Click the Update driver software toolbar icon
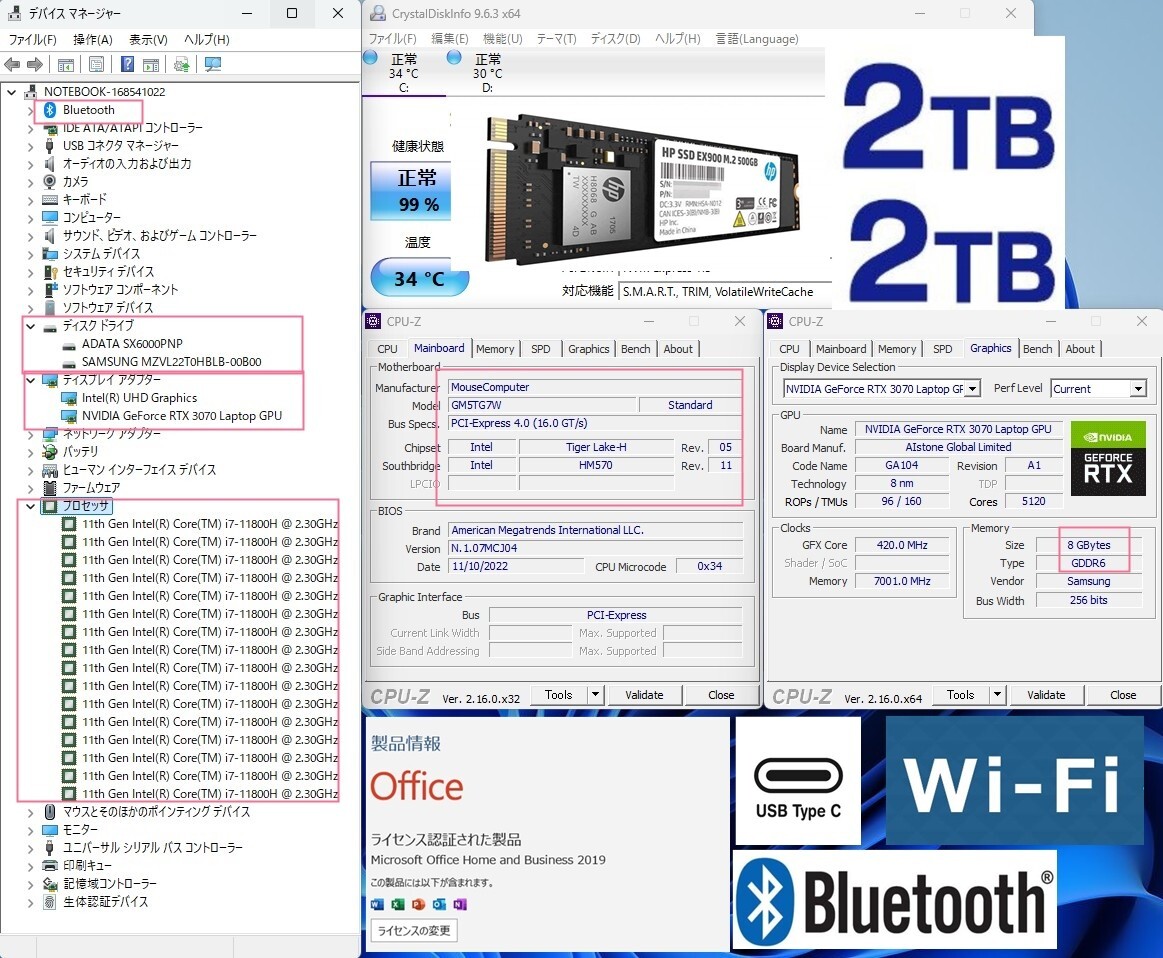This screenshot has width=1163, height=958. 181,65
